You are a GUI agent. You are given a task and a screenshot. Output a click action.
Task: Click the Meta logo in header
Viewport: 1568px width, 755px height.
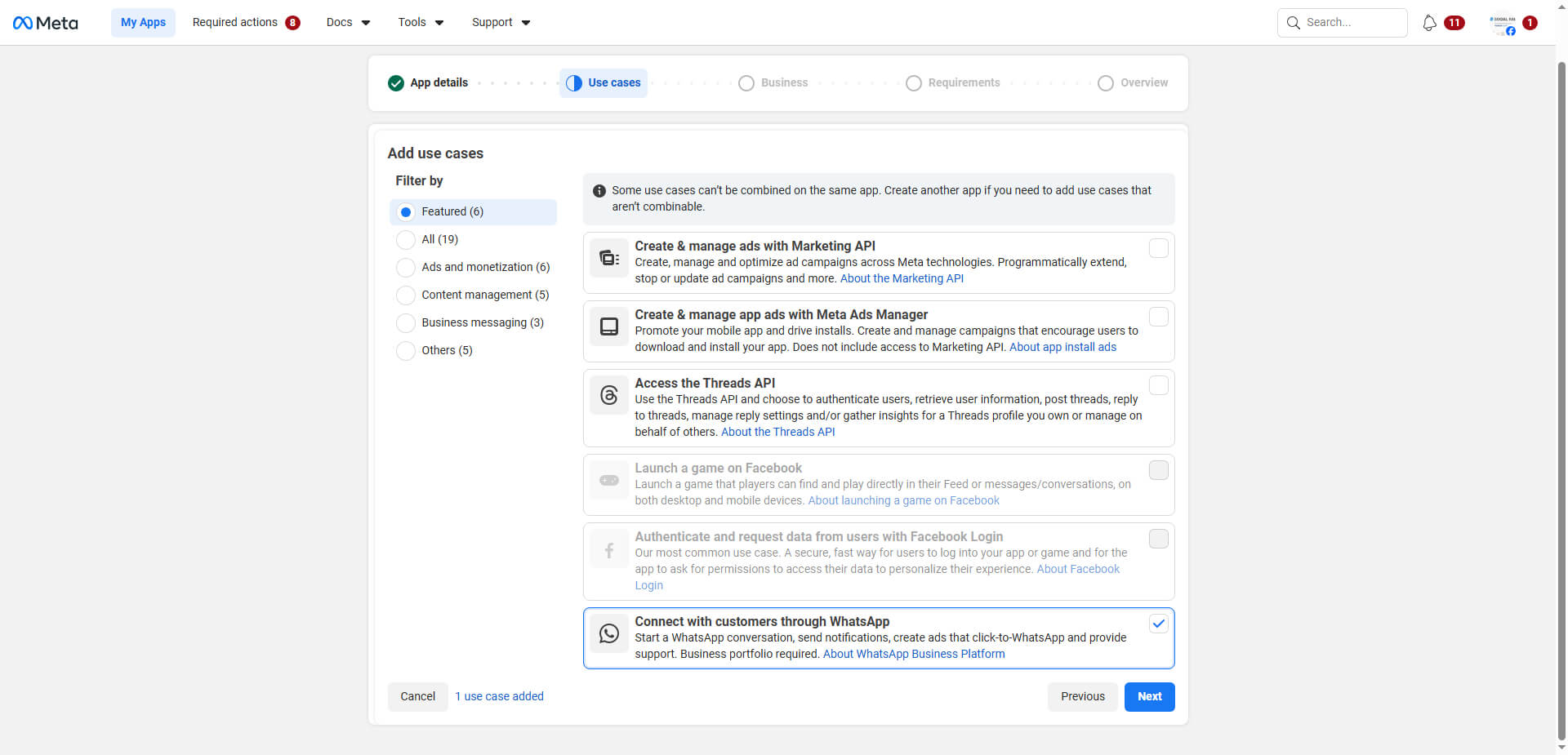(46, 23)
